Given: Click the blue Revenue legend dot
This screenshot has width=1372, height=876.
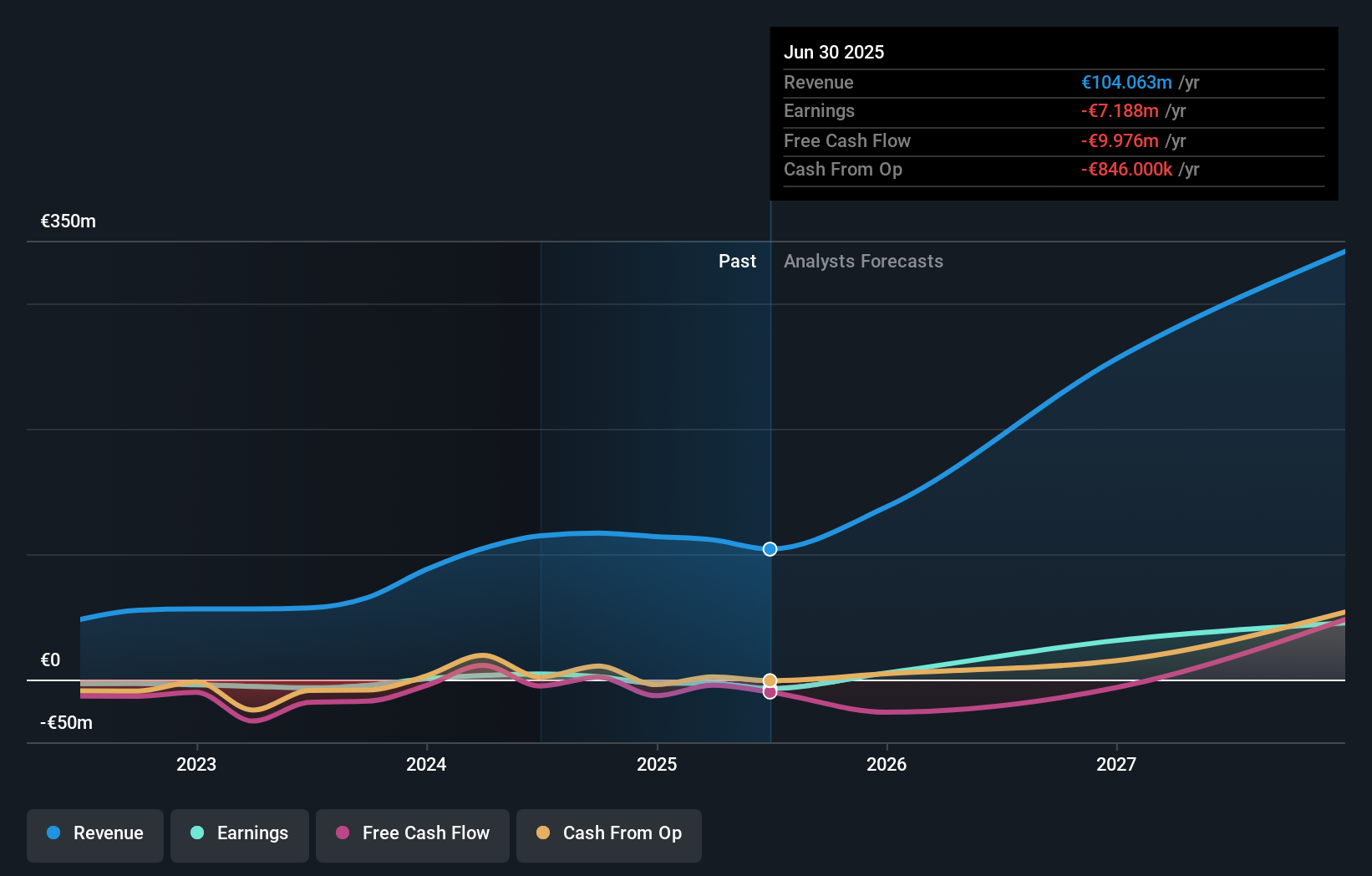Looking at the screenshot, I should (52, 833).
